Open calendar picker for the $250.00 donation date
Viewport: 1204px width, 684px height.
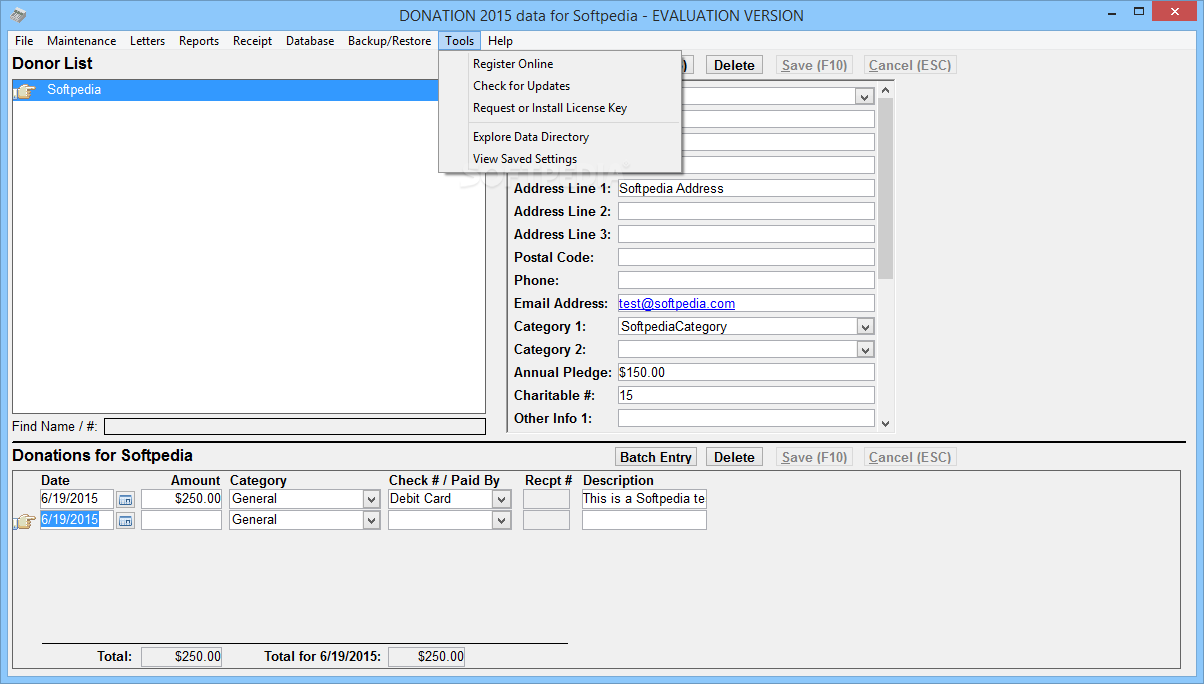(x=125, y=499)
